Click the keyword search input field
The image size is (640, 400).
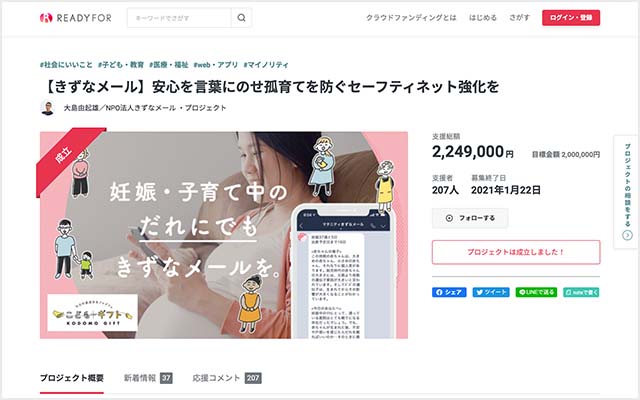pos(179,18)
